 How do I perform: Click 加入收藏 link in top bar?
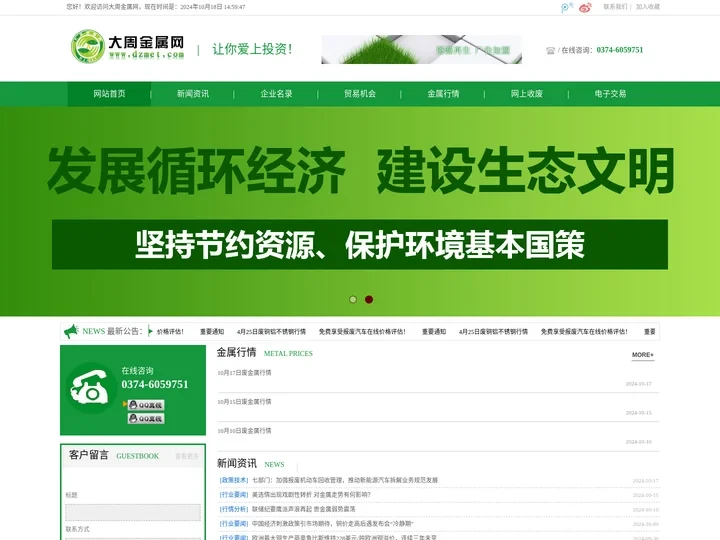648,7
